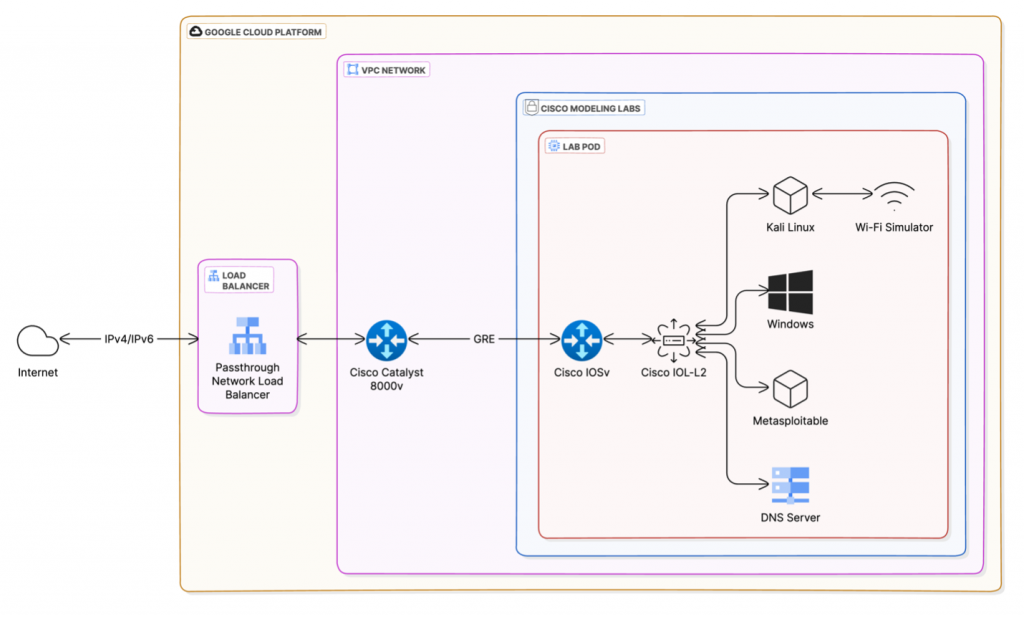Click the Kali Linux node icon
Image resolution: width=1024 pixels, height=617 pixels.
tap(789, 196)
